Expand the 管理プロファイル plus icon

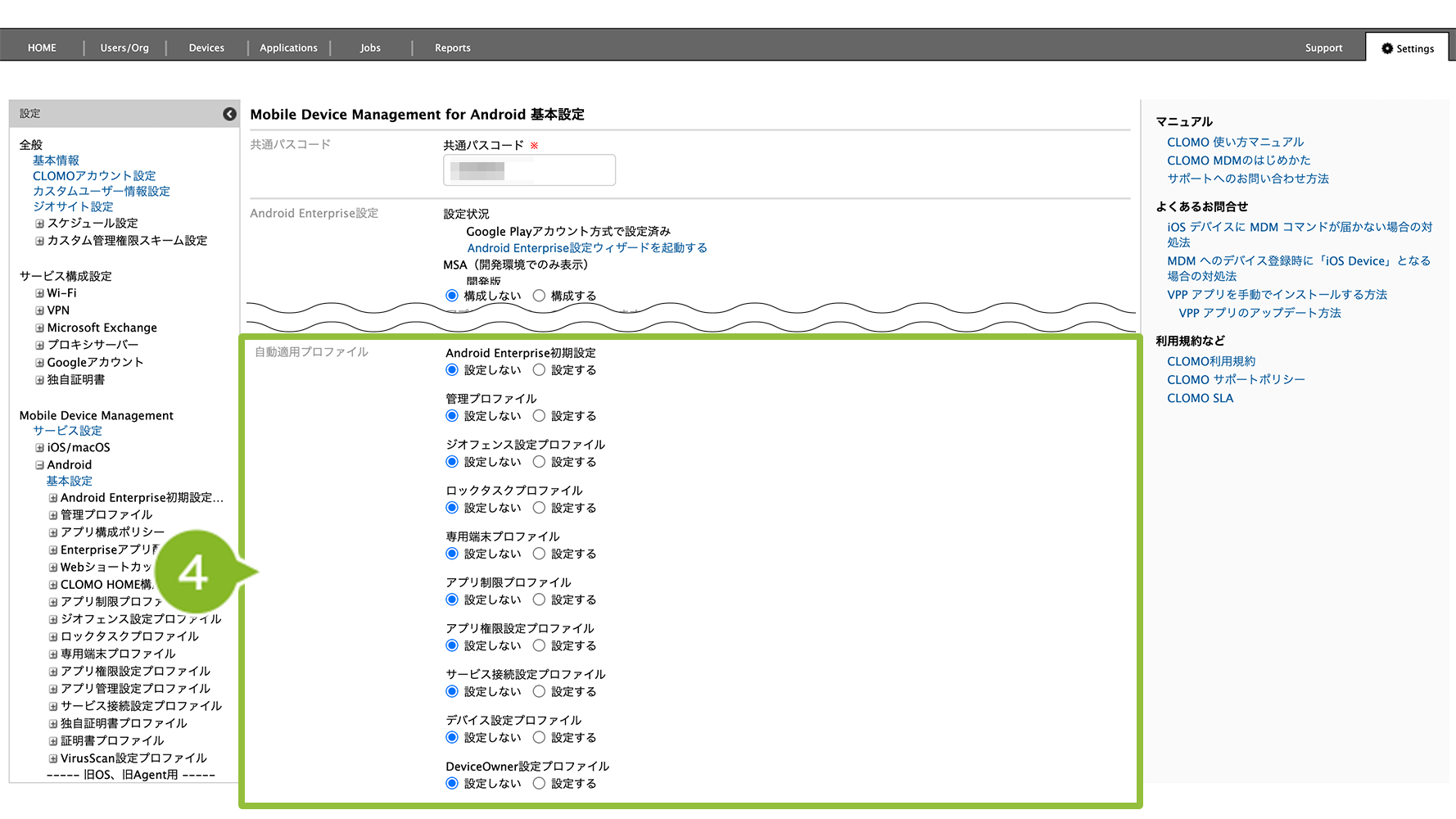(53, 515)
